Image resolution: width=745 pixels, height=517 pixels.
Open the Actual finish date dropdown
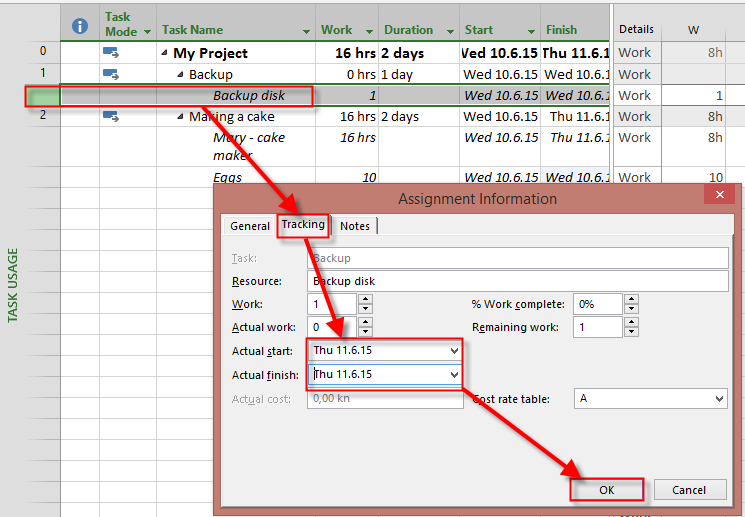455,375
